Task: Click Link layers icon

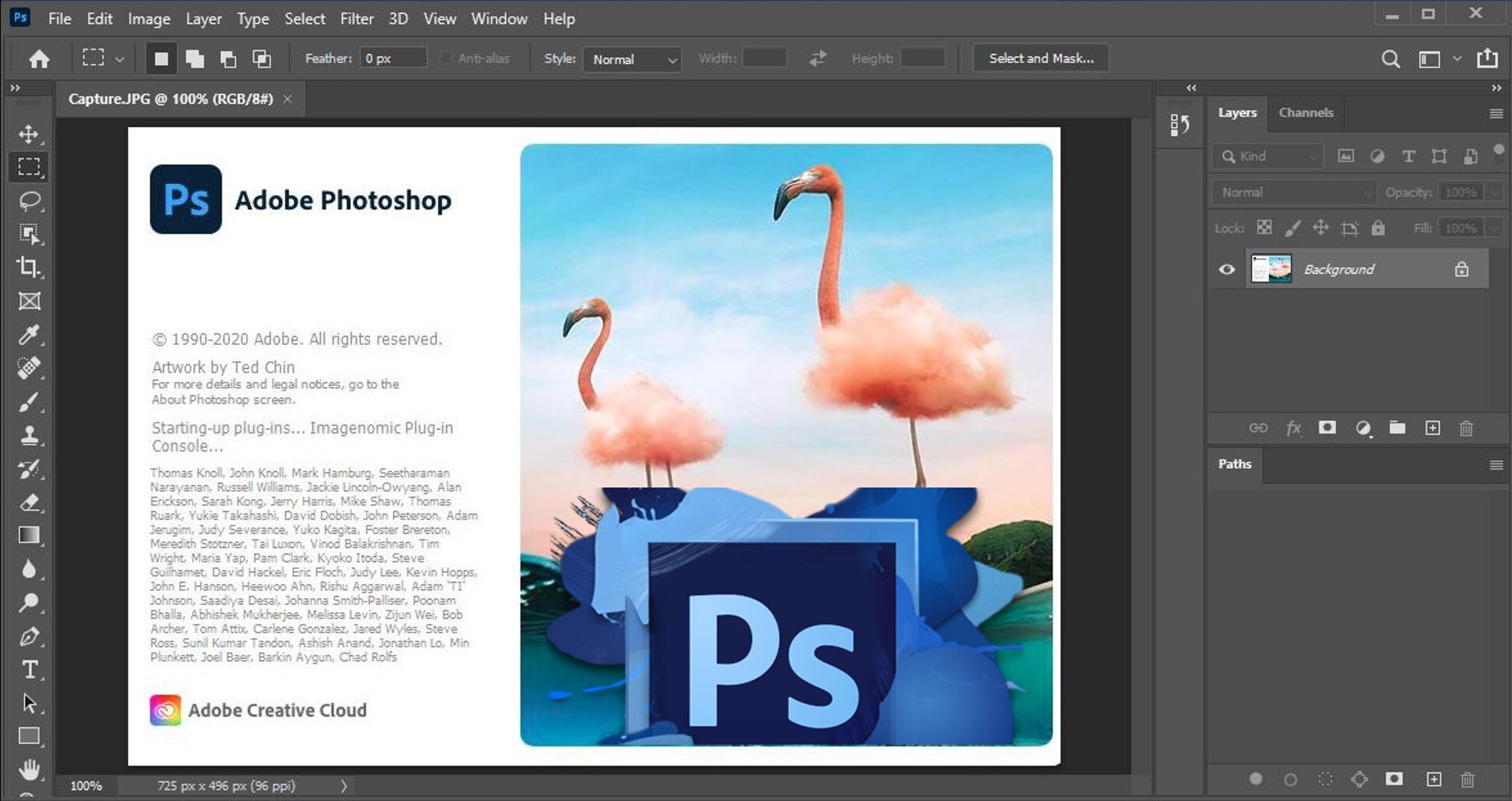Action: click(x=1258, y=428)
